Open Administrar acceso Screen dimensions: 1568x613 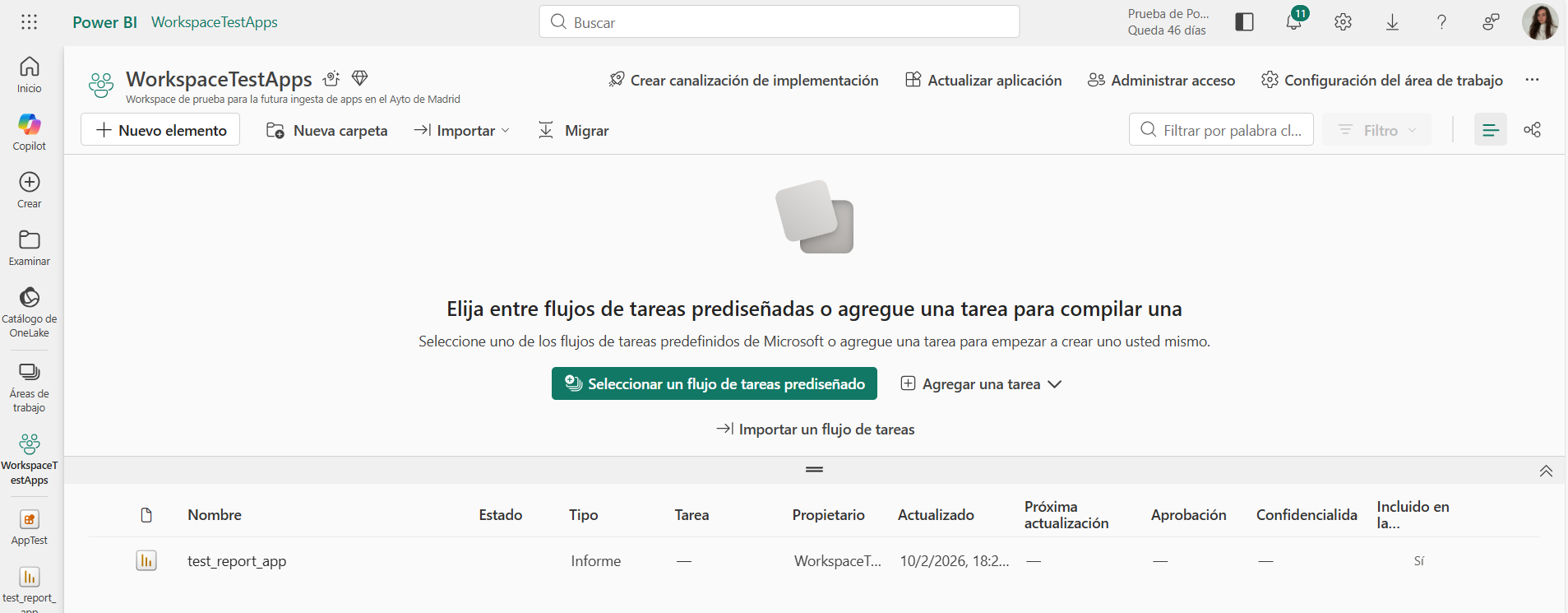[x=1161, y=80]
